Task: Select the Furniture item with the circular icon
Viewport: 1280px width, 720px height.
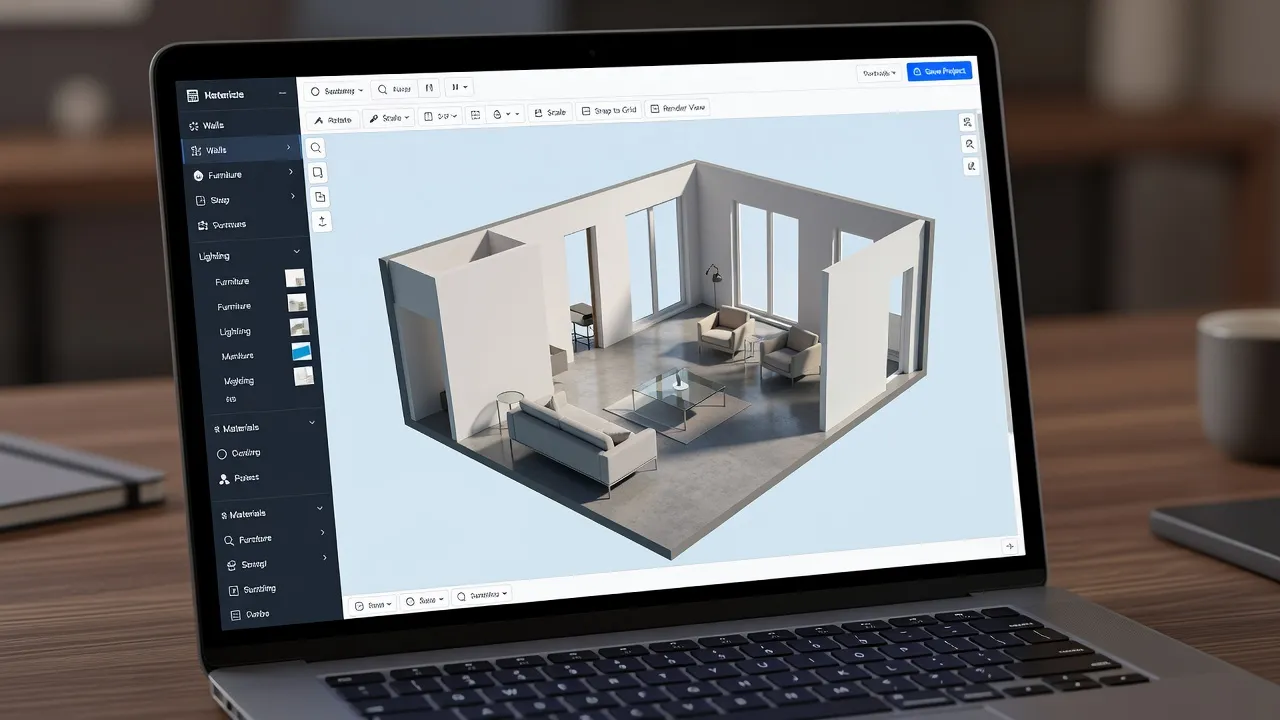Action: click(218, 175)
